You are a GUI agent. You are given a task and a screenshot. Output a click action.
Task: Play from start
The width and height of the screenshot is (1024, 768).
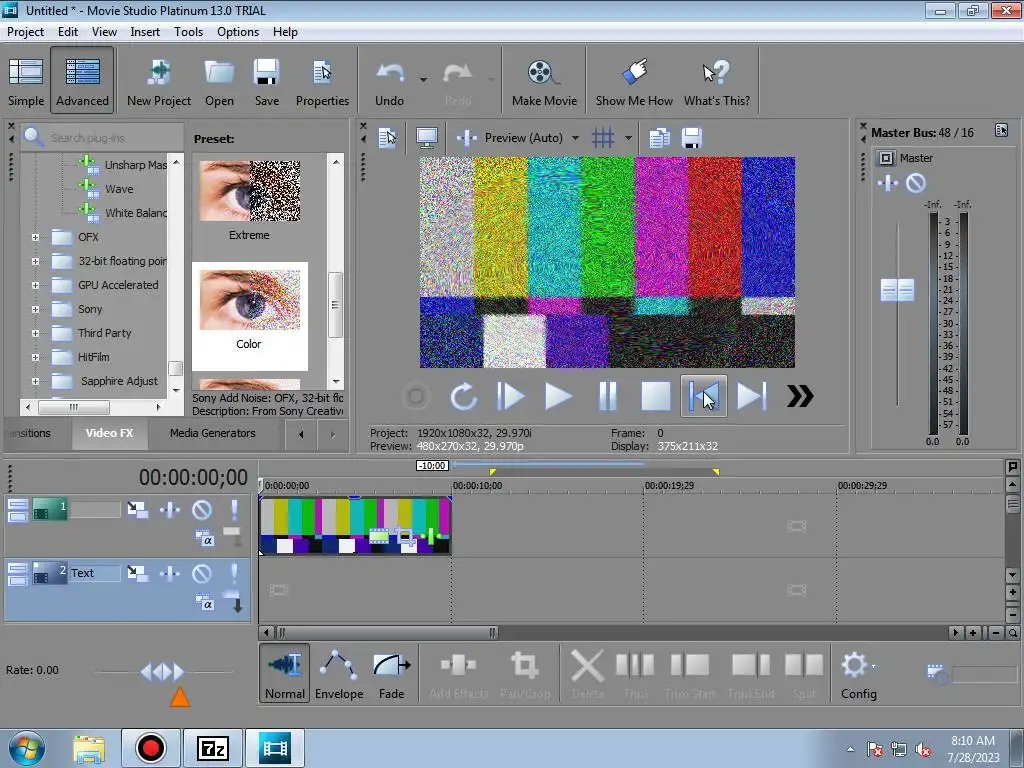510,396
